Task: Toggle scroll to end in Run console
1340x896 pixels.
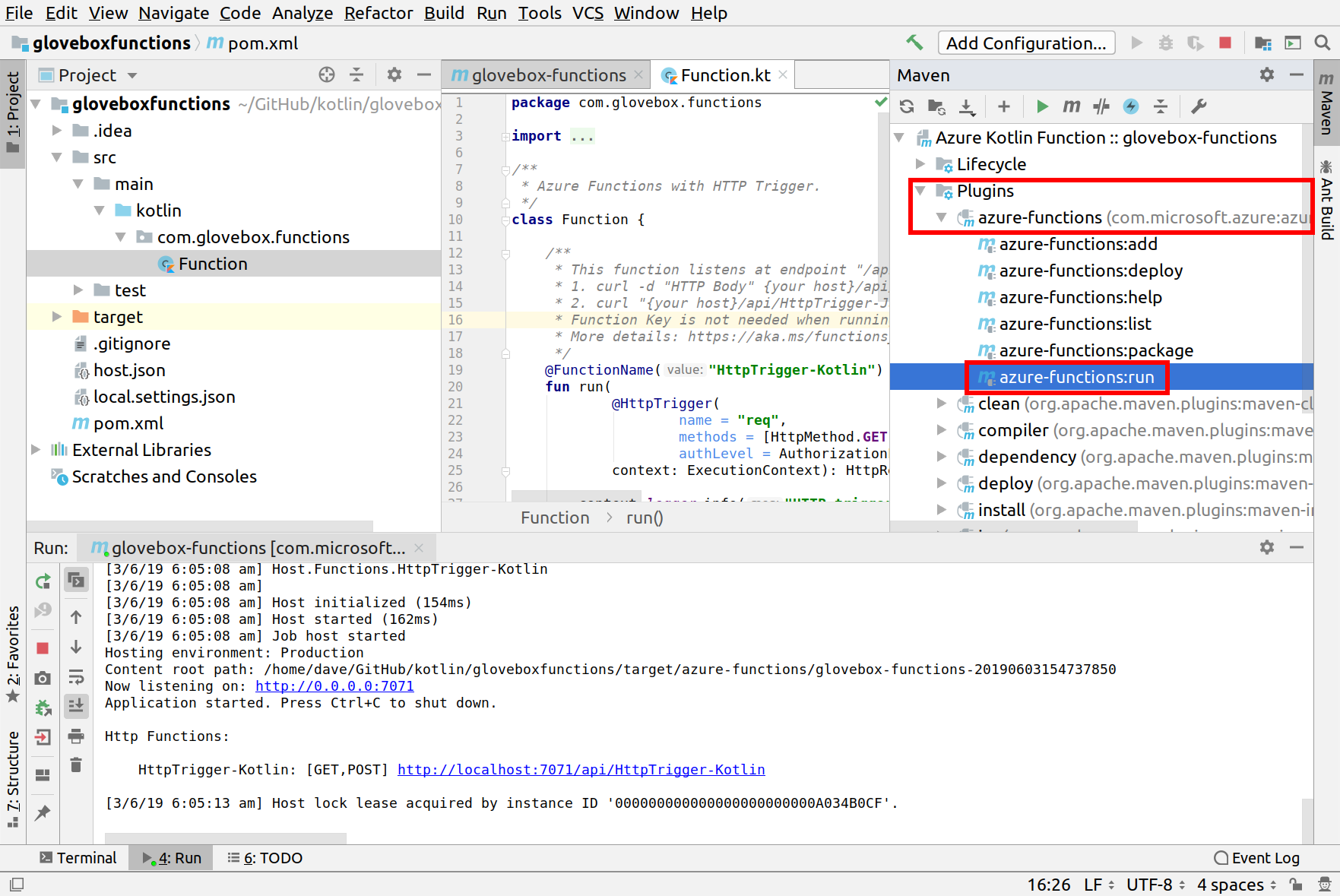Action: pos(76,706)
